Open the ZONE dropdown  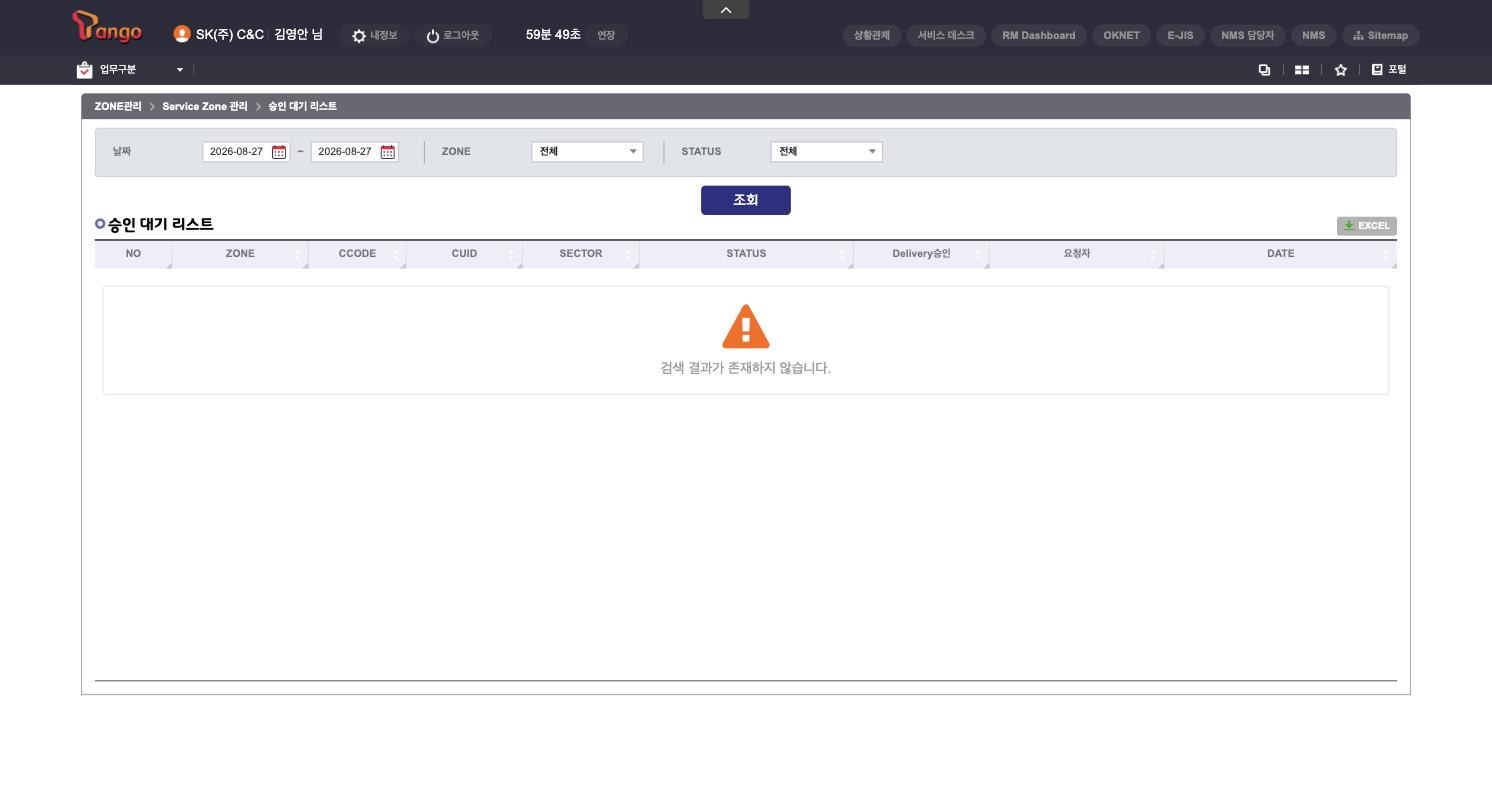pyautogui.click(x=587, y=152)
